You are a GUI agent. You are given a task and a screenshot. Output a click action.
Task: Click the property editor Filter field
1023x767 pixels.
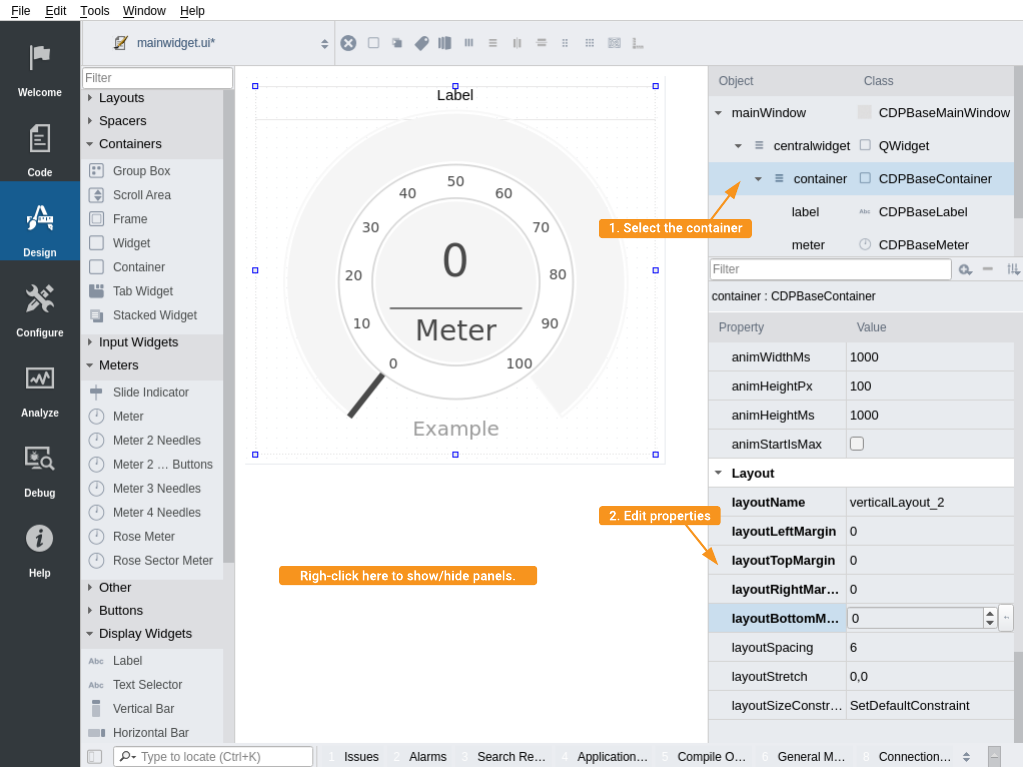pos(830,269)
